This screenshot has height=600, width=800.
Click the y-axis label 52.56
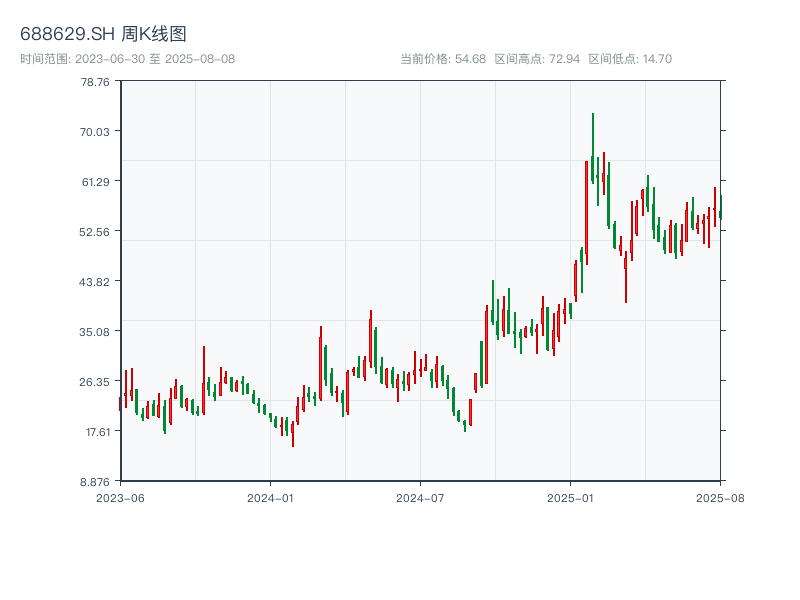pyautogui.click(x=94, y=232)
